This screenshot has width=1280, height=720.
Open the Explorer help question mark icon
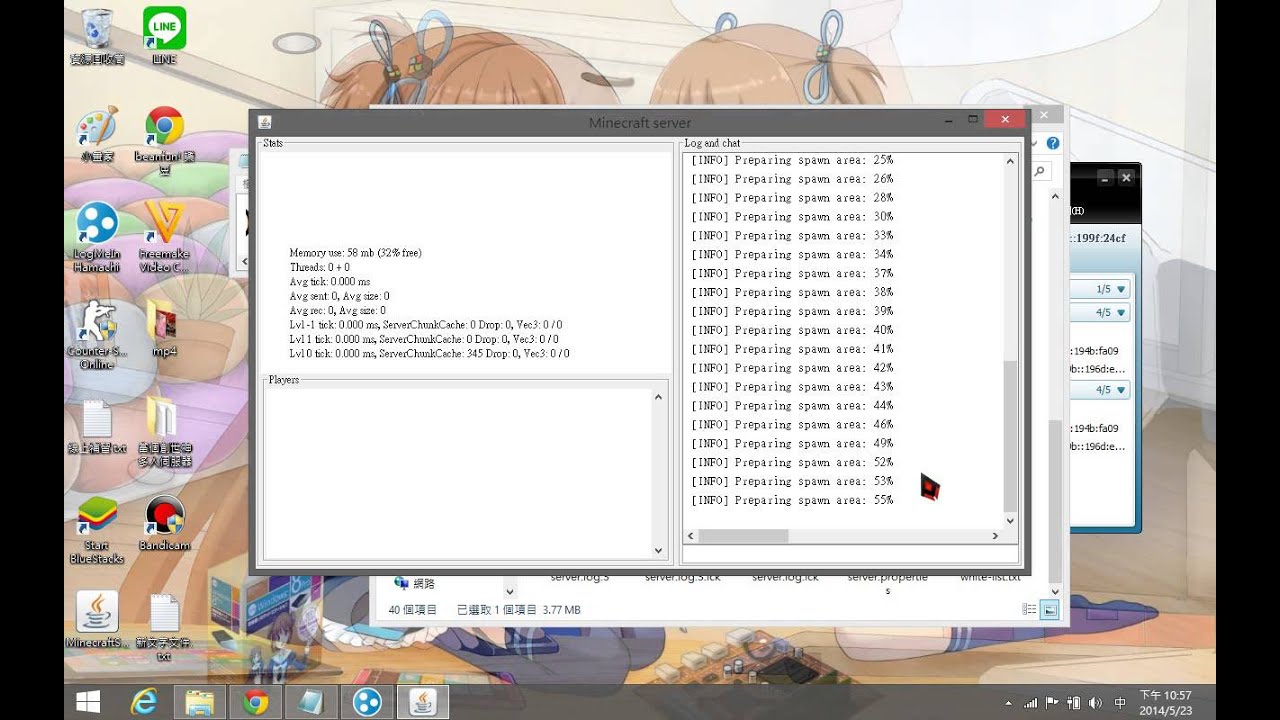pos(1052,143)
